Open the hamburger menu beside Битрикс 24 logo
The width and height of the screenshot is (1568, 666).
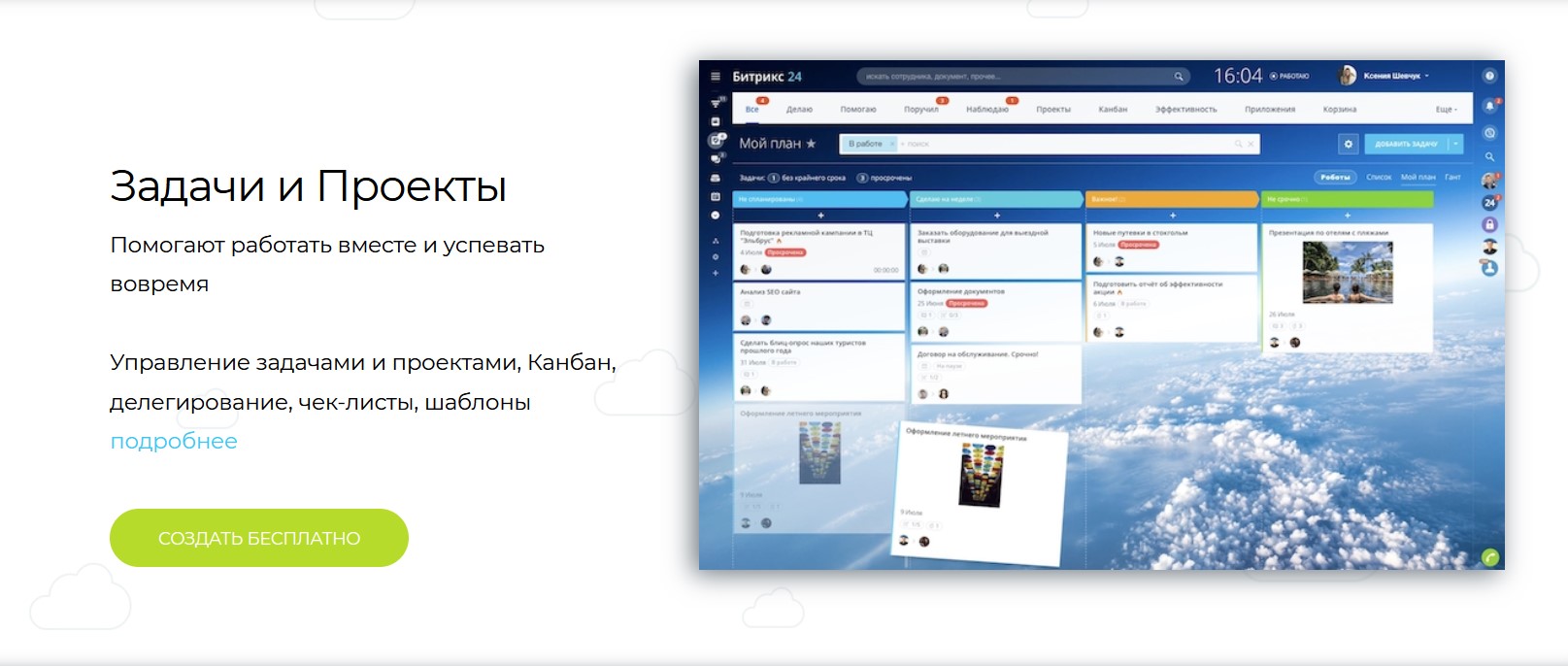(x=716, y=77)
